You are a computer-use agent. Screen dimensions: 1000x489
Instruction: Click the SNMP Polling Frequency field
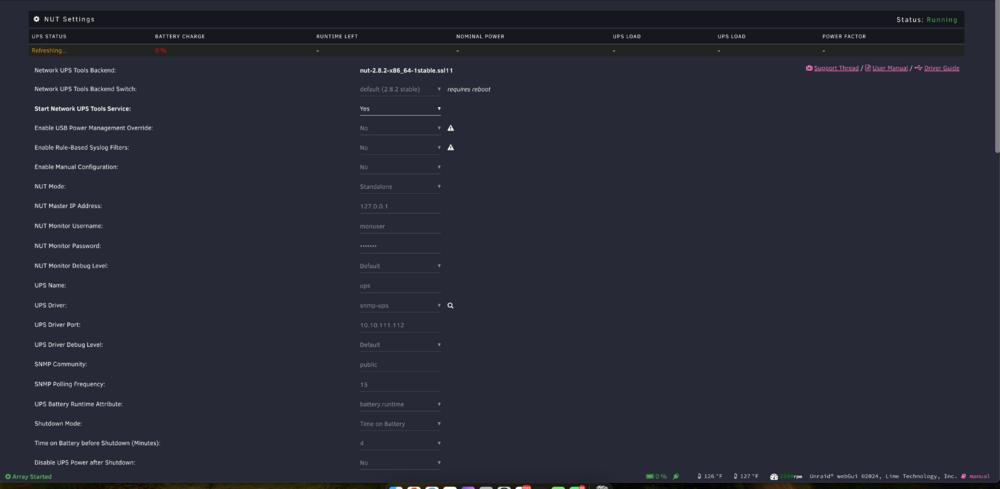(x=400, y=384)
